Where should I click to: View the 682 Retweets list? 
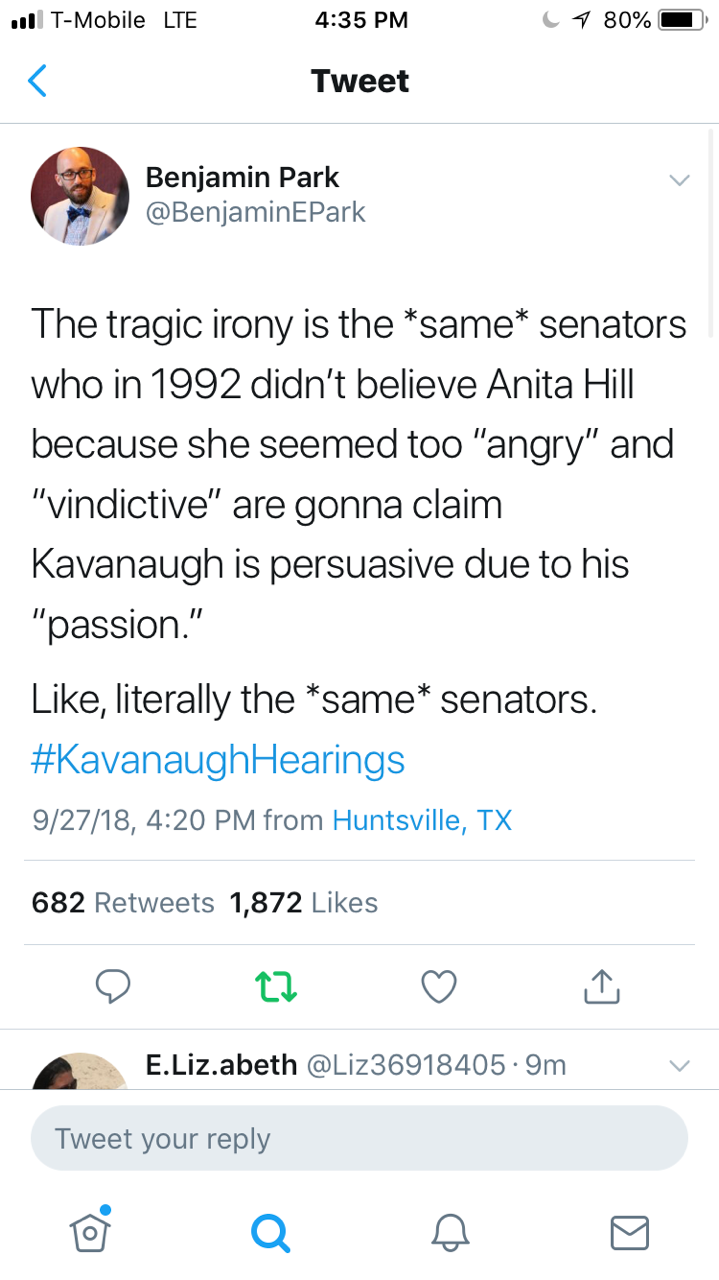[123, 903]
